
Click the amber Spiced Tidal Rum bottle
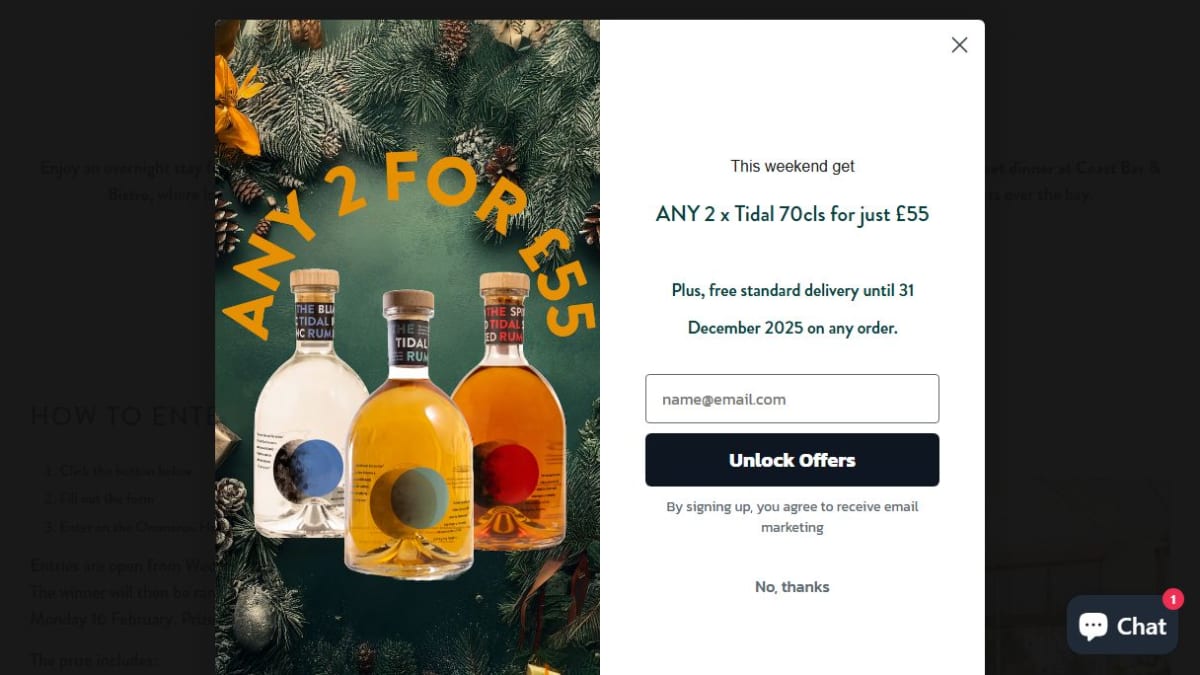508,410
